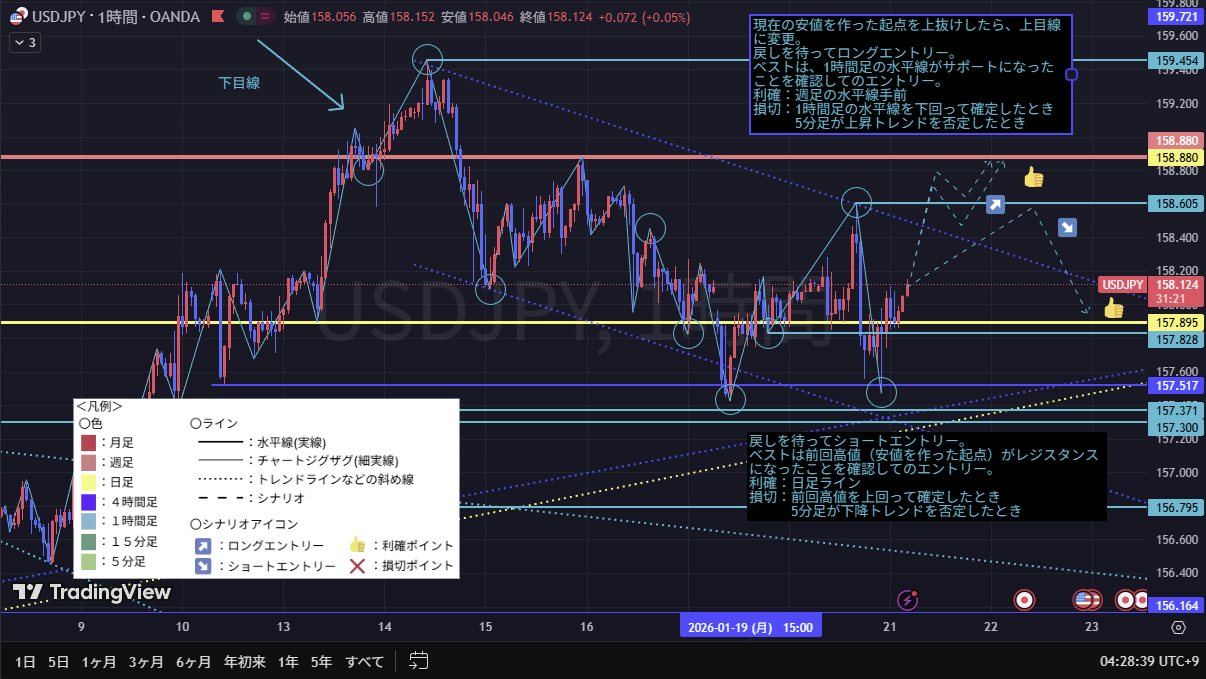Image resolution: width=1206 pixels, height=679 pixels.
Task: Click the すべて range button
Action: 364,661
